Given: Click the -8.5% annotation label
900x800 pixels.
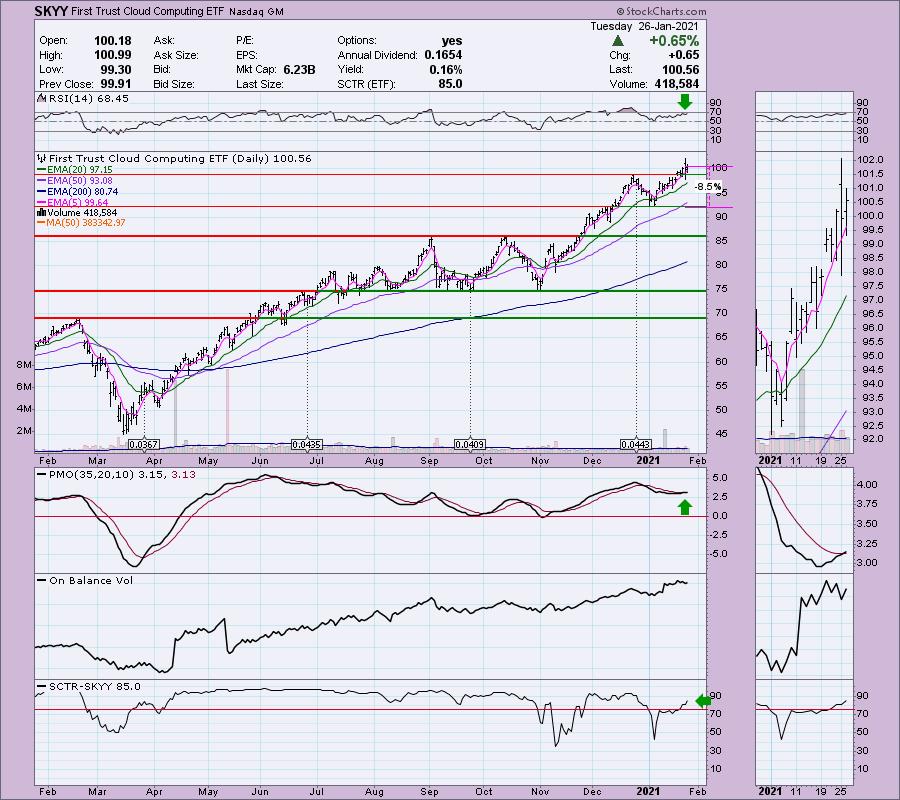Looking at the screenshot, I should coord(708,187).
